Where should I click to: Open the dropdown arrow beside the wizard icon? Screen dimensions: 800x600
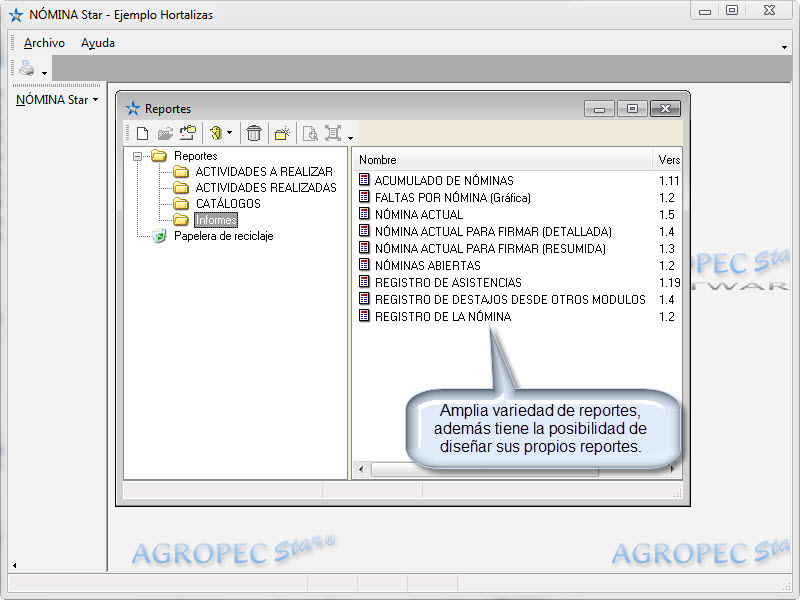pyautogui.click(x=230, y=133)
